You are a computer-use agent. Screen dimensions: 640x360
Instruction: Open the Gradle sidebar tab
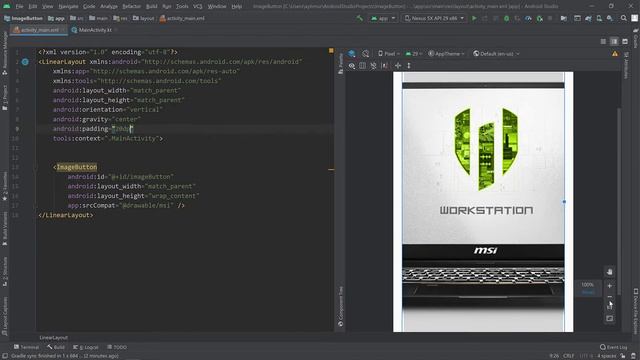[x=636, y=39]
